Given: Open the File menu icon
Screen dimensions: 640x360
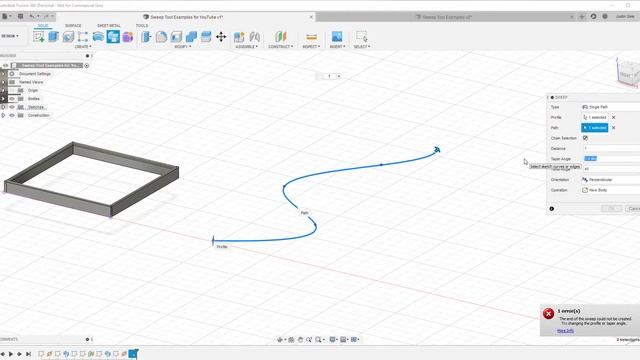Looking at the screenshot, I should [x=5, y=16].
